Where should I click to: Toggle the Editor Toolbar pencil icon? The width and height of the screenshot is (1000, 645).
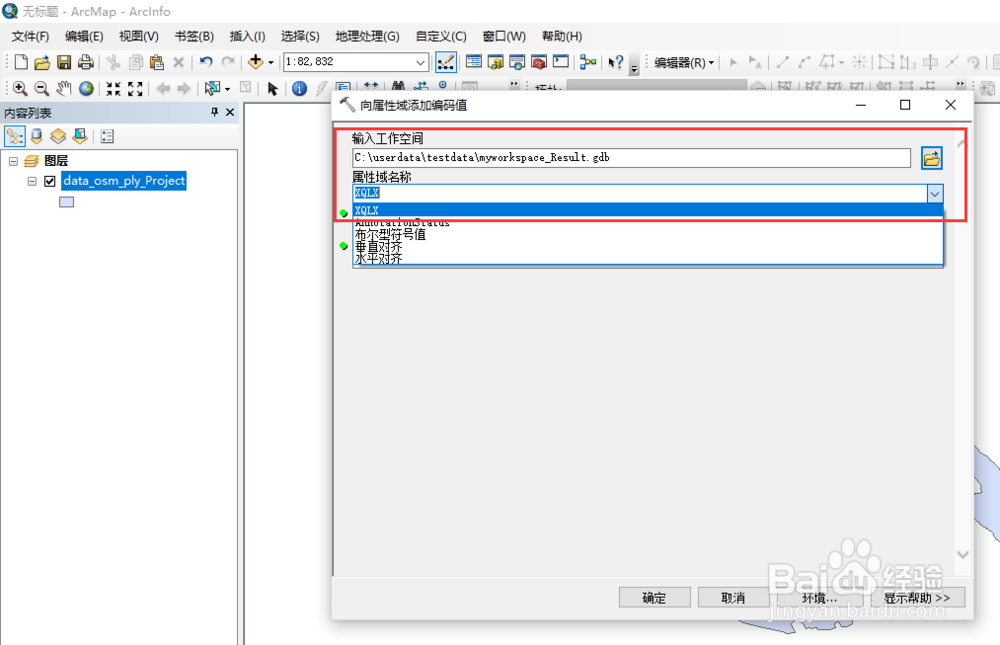pos(446,62)
